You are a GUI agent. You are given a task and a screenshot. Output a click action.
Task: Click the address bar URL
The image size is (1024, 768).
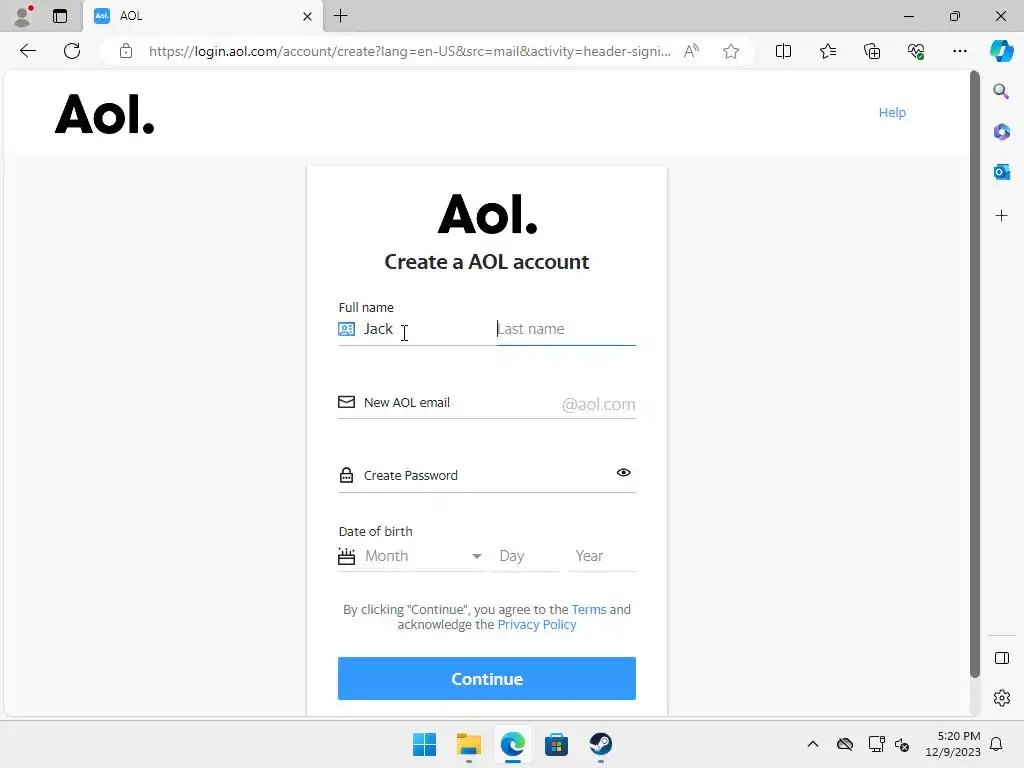tap(409, 51)
